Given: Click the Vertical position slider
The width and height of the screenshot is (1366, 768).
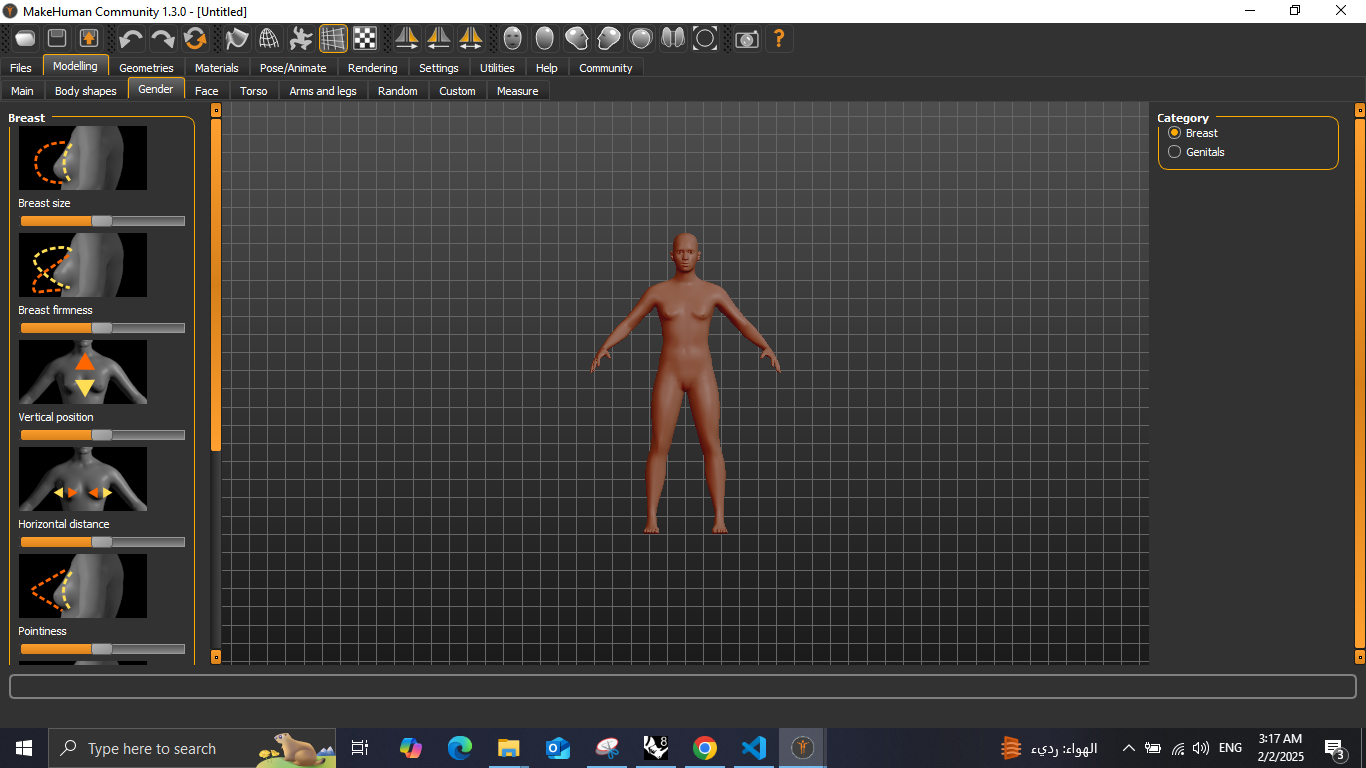Looking at the screenshot, I should [x=102, y=435].
